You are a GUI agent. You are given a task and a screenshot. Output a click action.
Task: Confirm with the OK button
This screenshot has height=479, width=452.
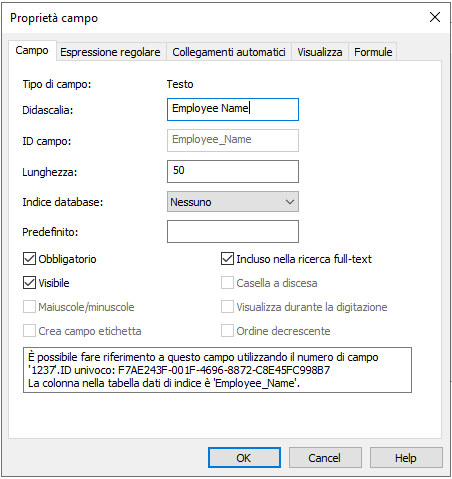click(244, 458)
